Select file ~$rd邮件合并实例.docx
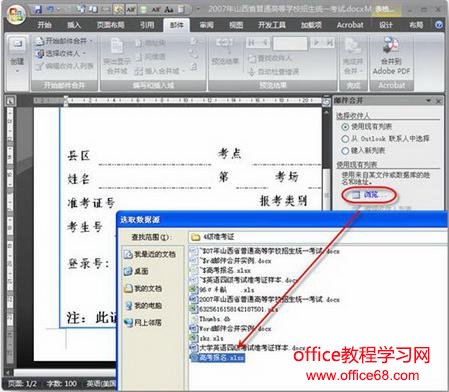Image resolution: width=449 pixels, height=392 pixels. click(230, 261)
